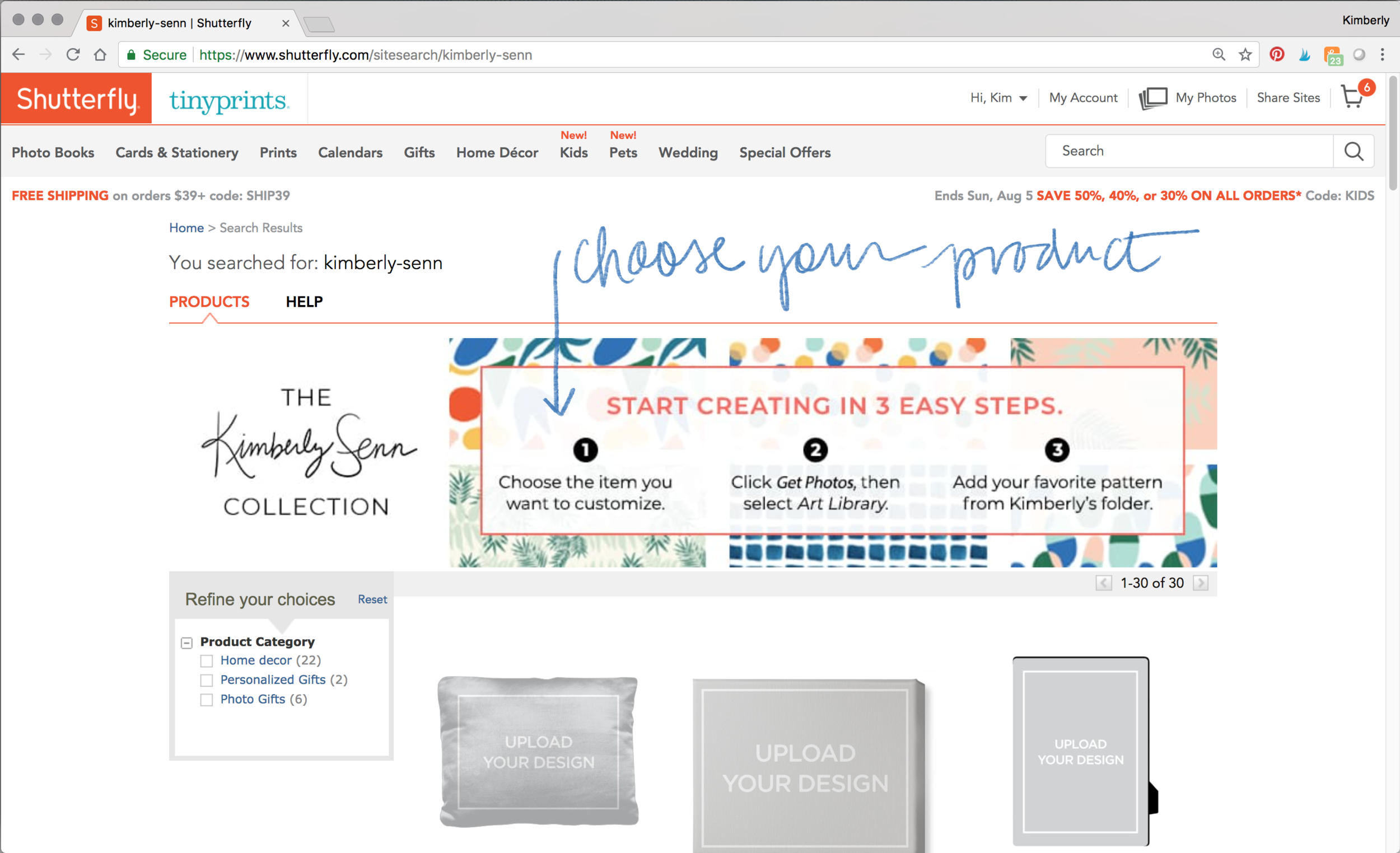Click the SAVE 50%, 40%, or 30% promo
1400x853 pixels.
tap(1168, 195)
